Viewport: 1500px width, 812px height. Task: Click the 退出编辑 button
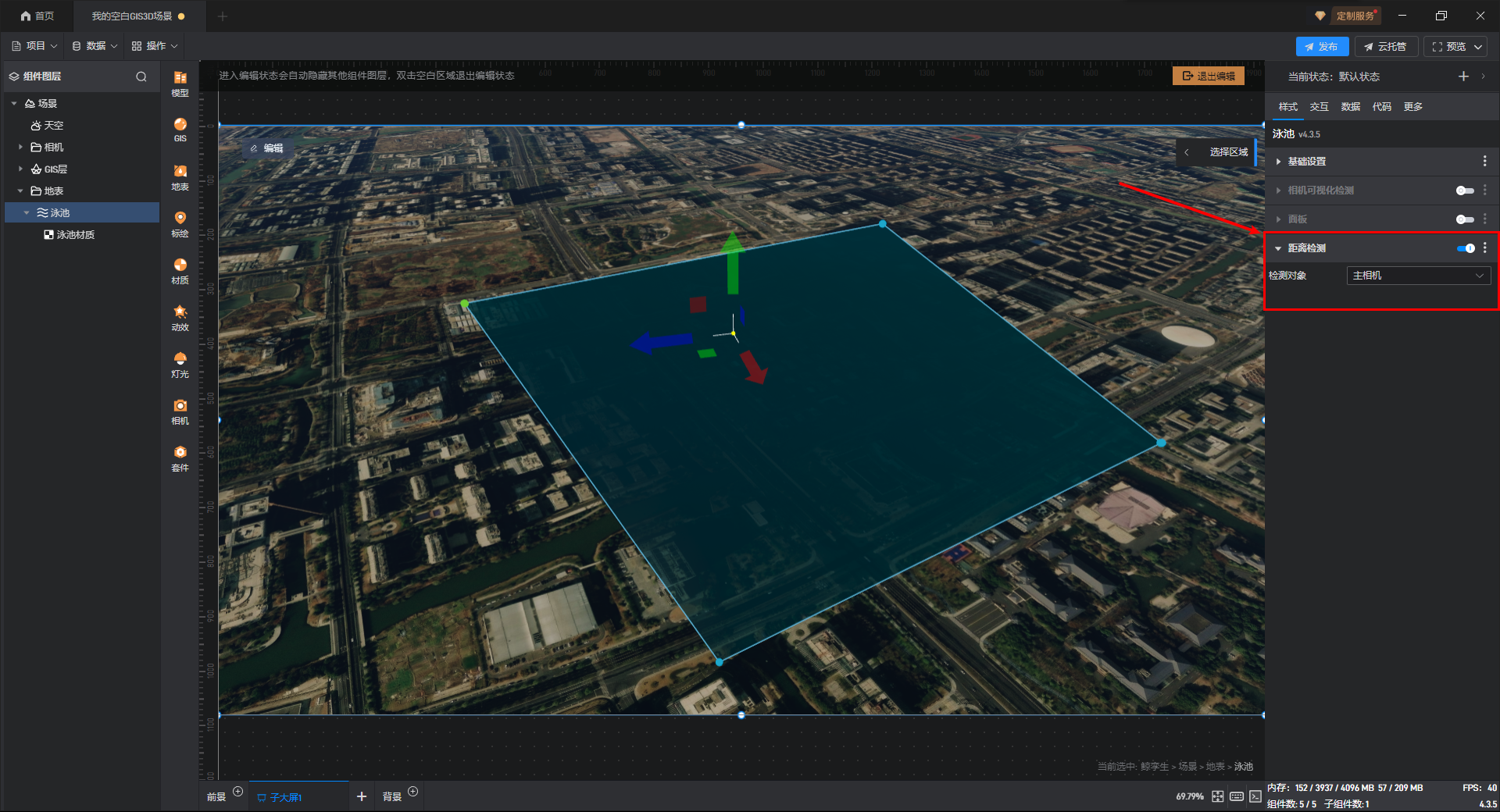coord(1208,76)
